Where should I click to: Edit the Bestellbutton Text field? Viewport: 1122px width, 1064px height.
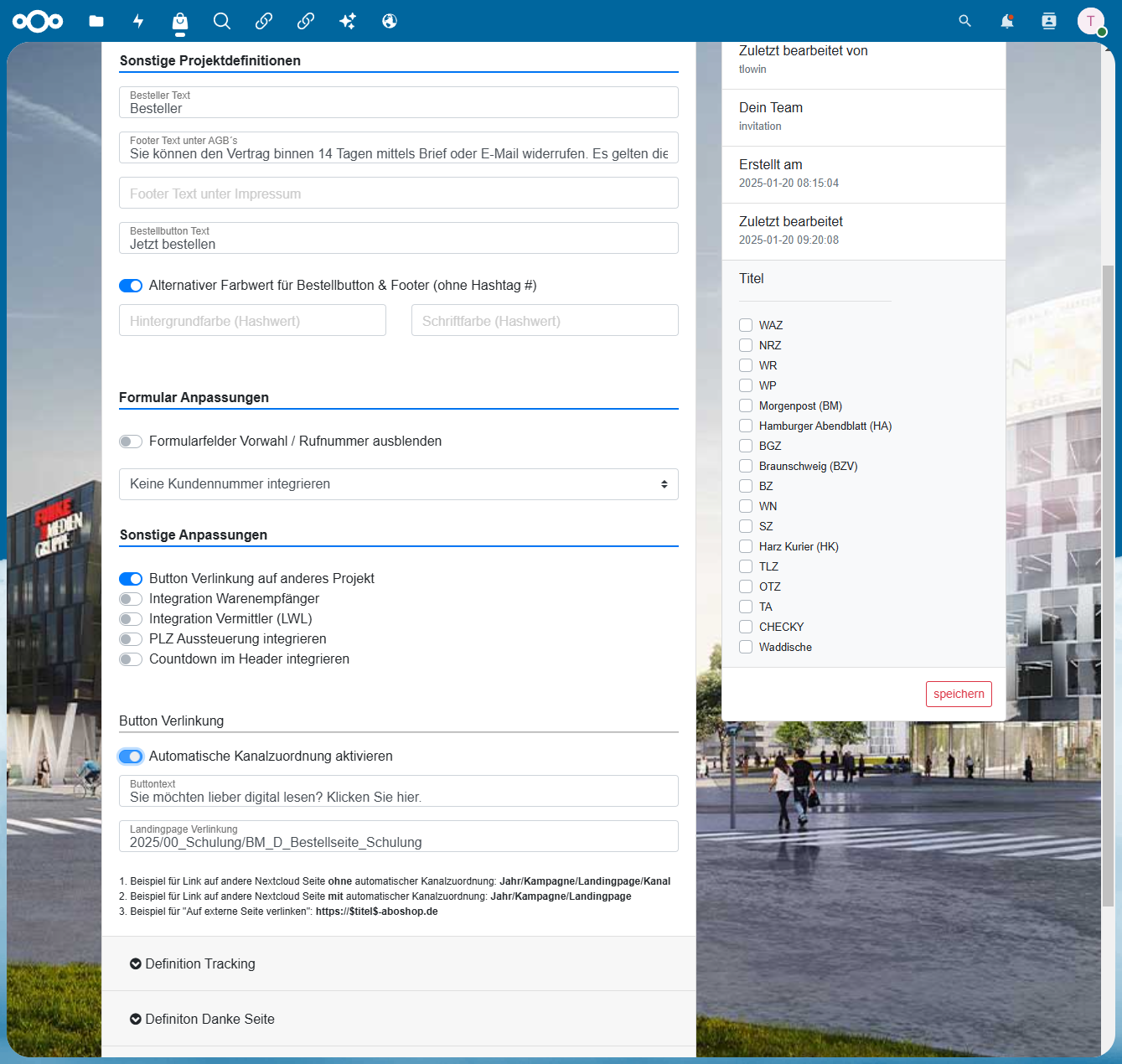[x=399, y=238]
